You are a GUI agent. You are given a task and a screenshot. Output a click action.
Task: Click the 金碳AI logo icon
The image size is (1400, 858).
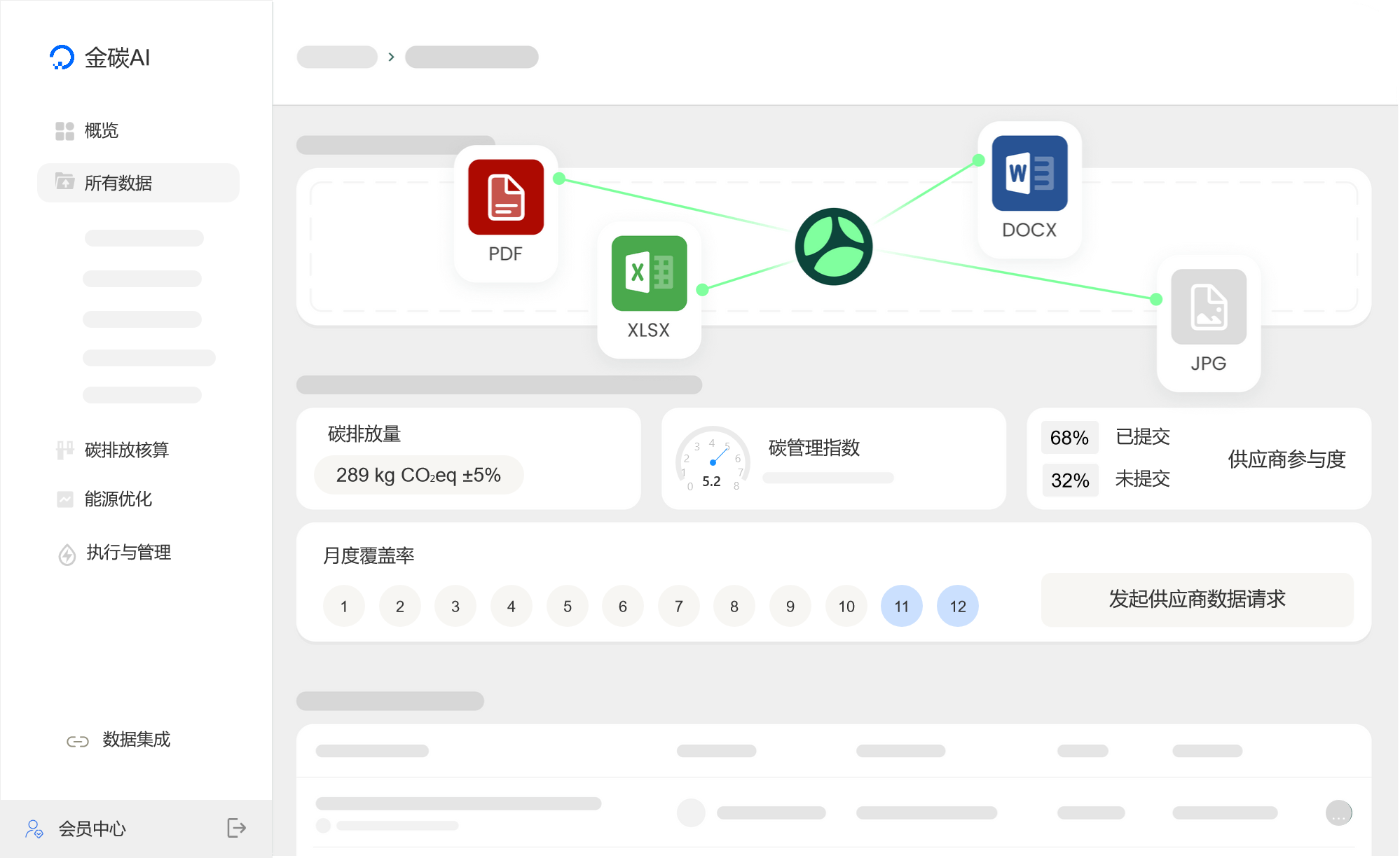(x=62, y=57)
